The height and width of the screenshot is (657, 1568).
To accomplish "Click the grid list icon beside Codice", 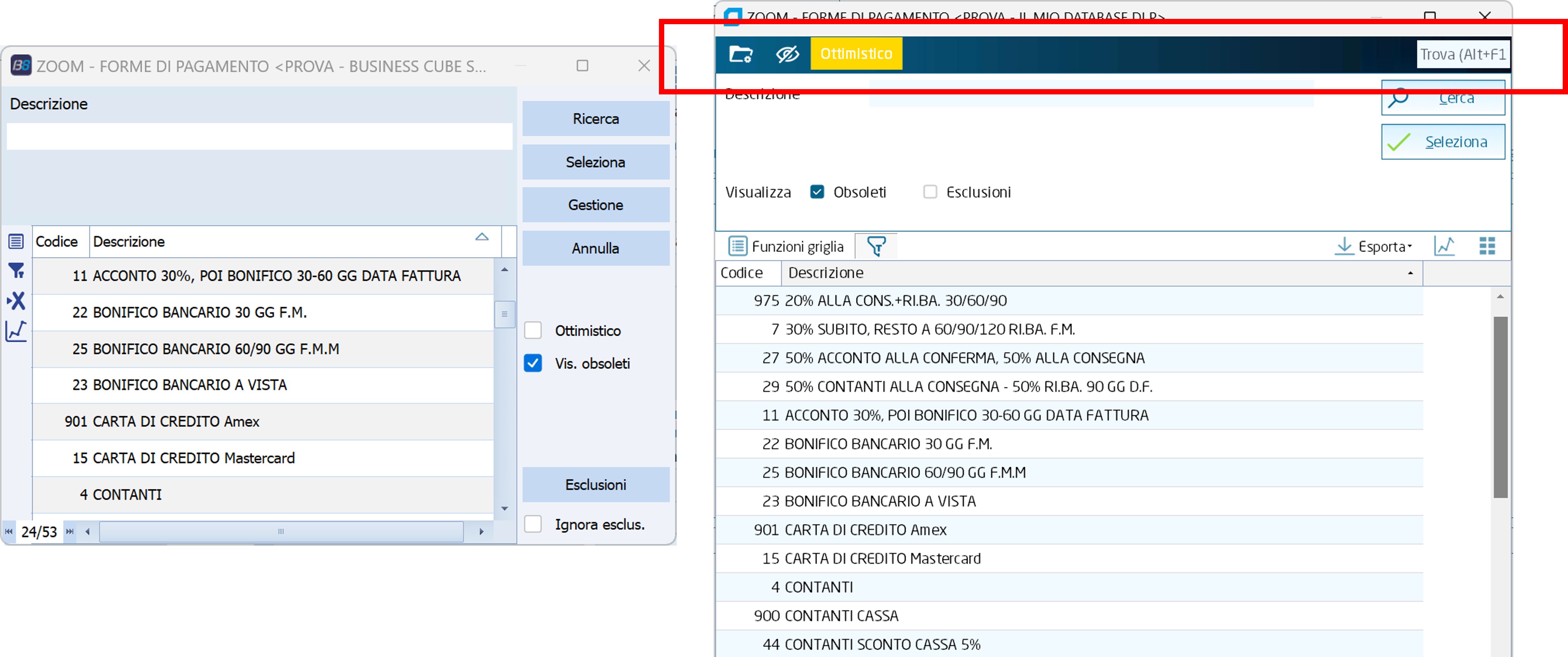I will pyautogui.click(x=16, y=242).
